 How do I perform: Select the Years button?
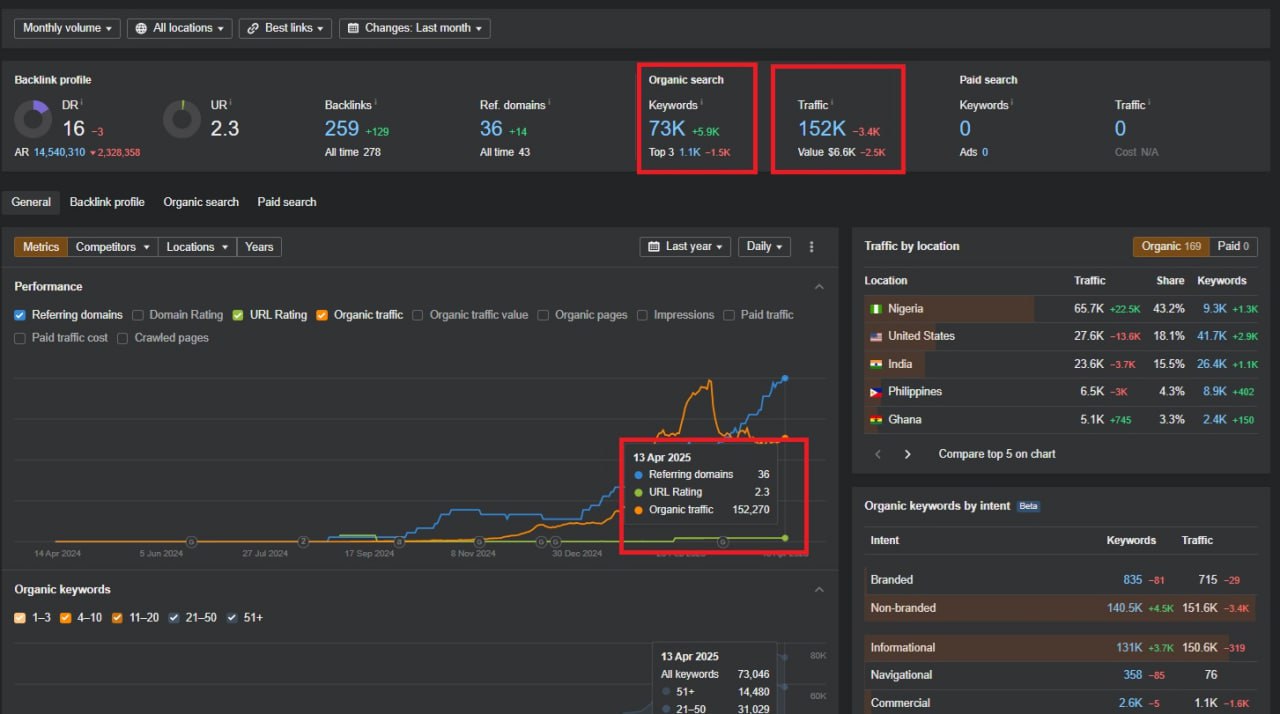click(x=259, y=247)
